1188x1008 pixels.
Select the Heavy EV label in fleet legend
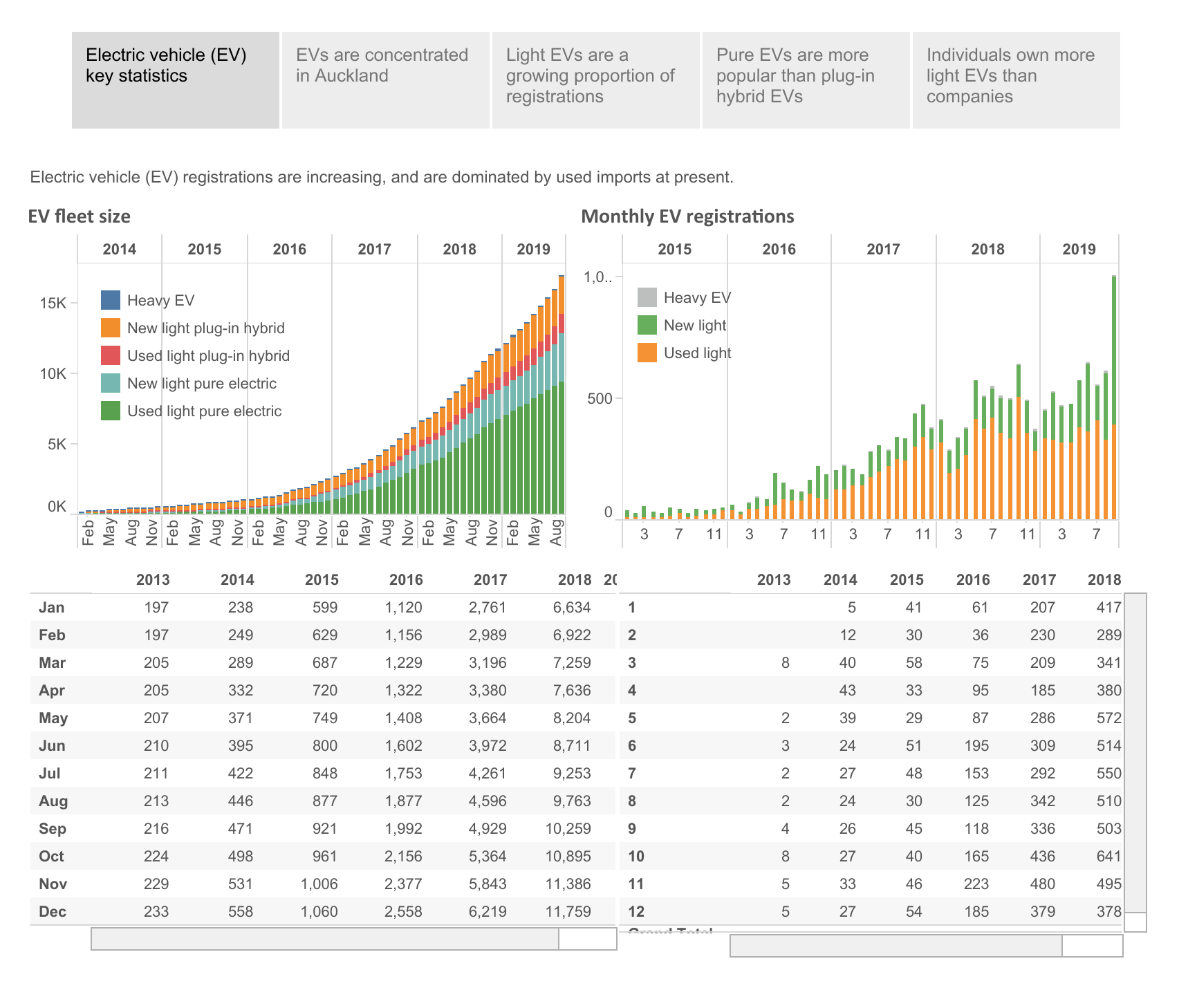[x=161, y=300]
